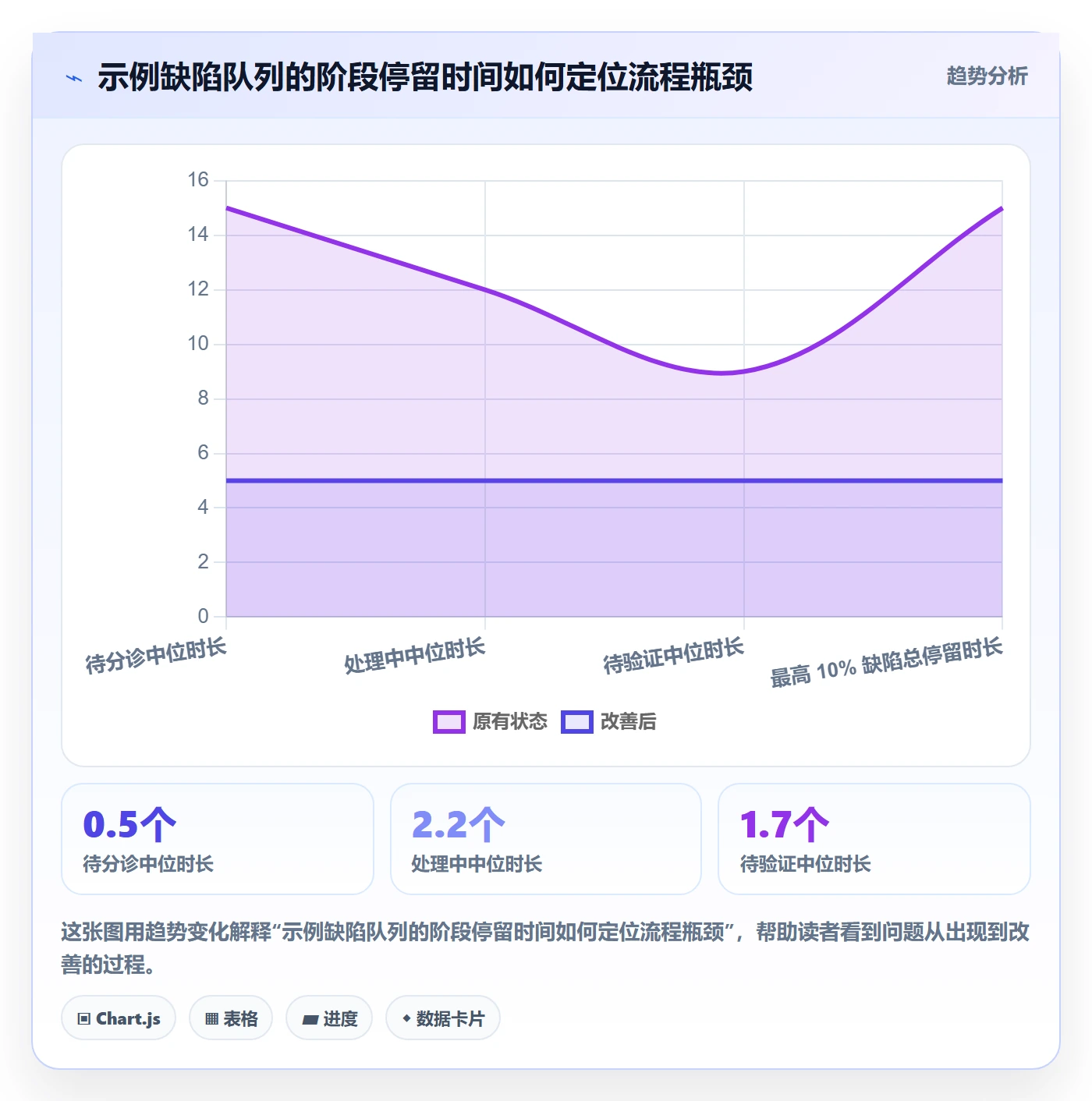Toggle the 原有状态 legend swatch
Screen dimensions: 1092x1101
[449, 722]
